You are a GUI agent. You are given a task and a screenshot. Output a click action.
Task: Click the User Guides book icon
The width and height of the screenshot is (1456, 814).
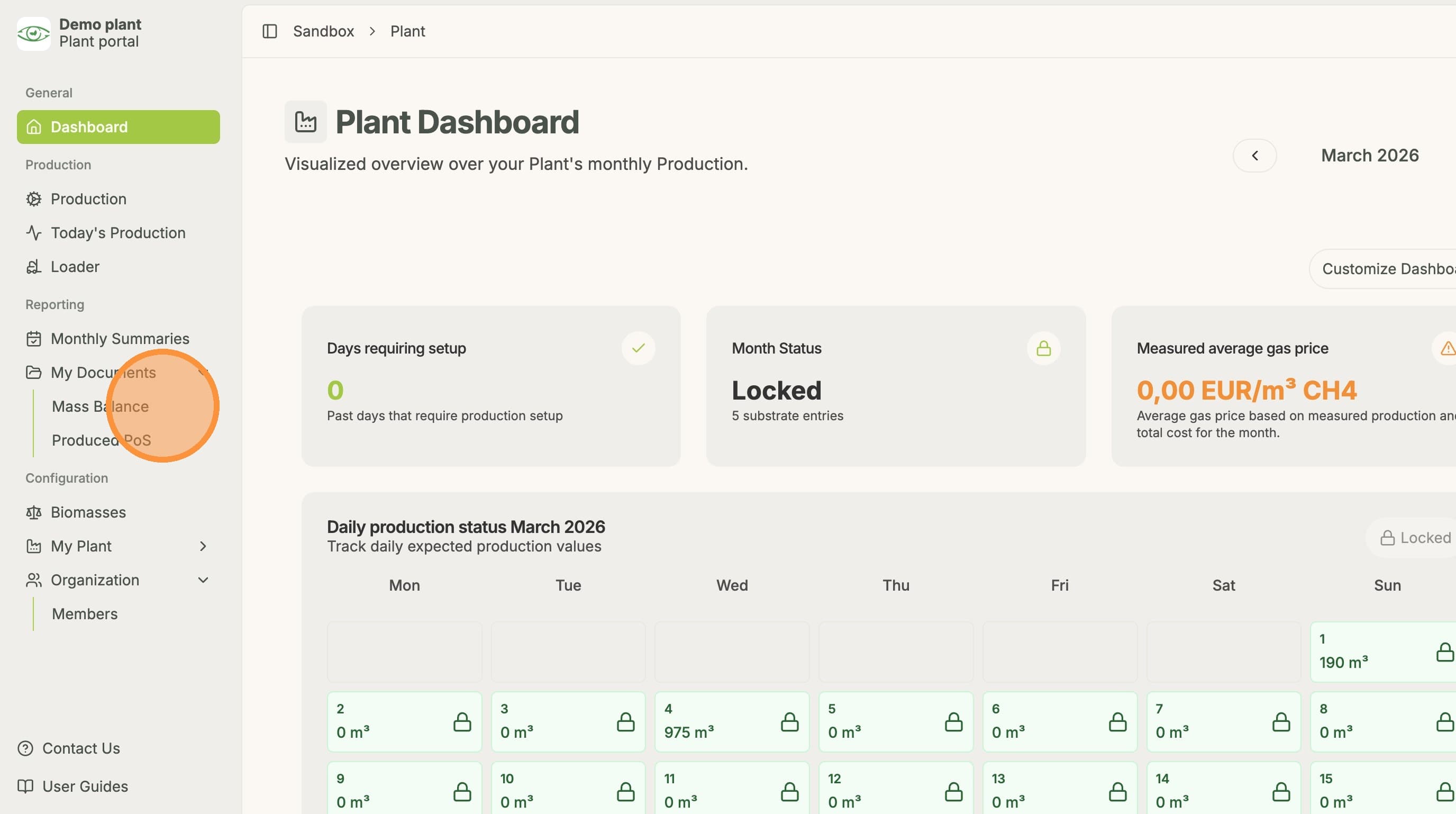coord(25,786)
